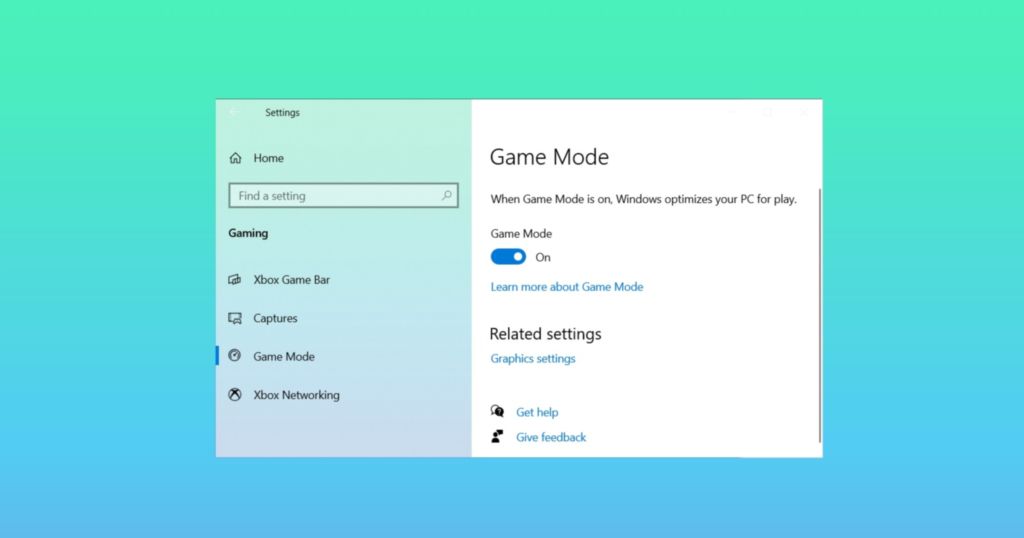Screen dimensions: 1024x538
Task: Turn off the Game Mode toggle switch
Action: (x=508, y=257)
